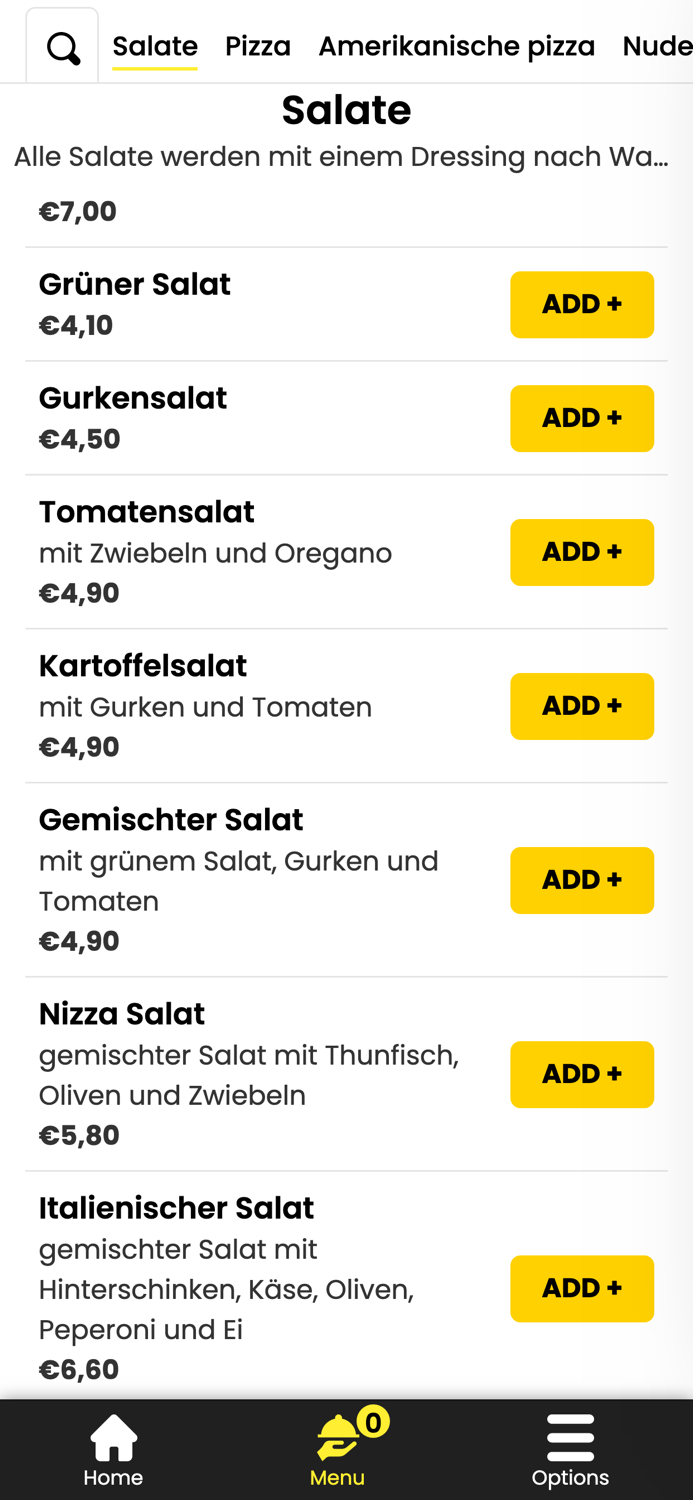This screenshot has height=1500, width=693.
Task: Click the Salate page heading
Action: [346, 111]
